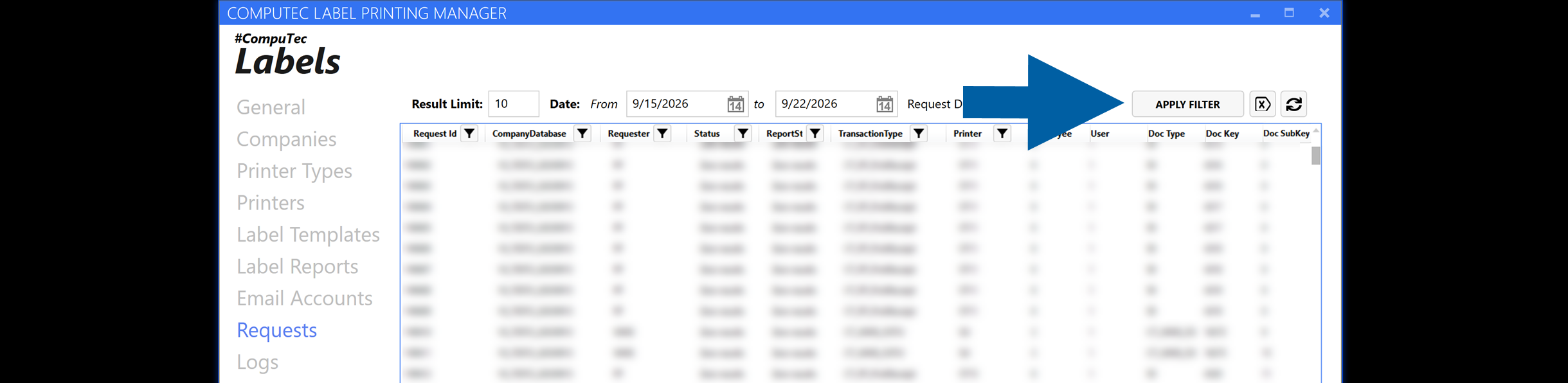
Task: Open the To date calendar picker
Action: (x=885, y=104)
